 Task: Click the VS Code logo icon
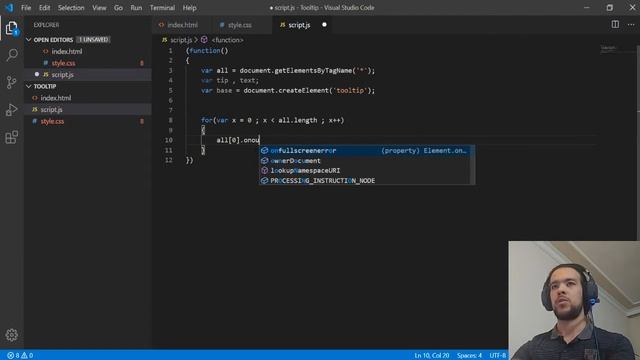click(9, 7)
